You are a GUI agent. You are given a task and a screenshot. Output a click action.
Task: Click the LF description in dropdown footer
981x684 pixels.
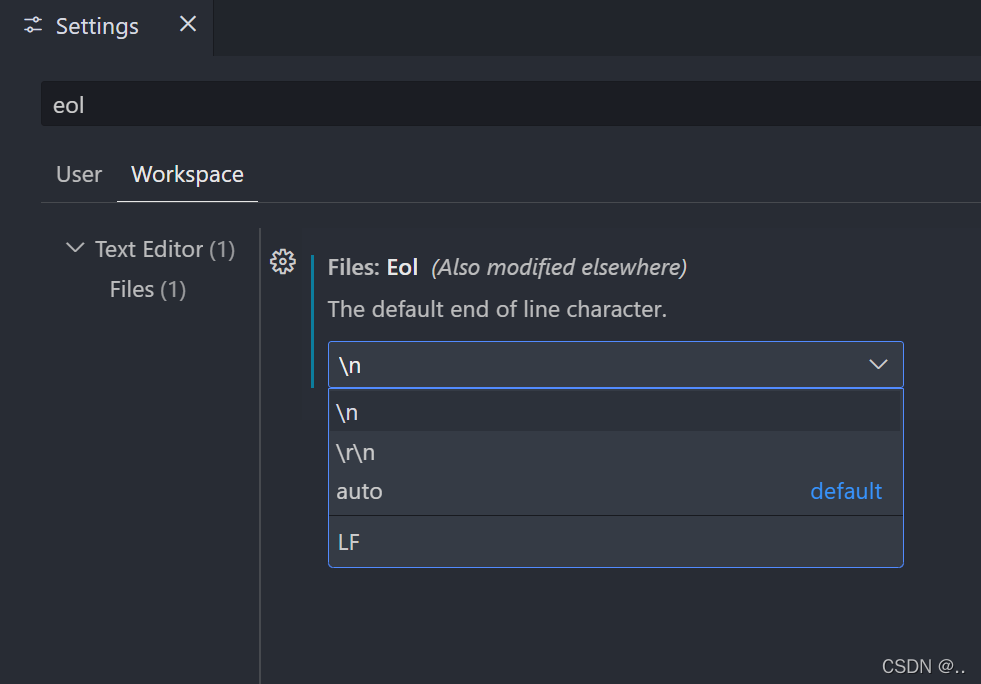(350, 543)
